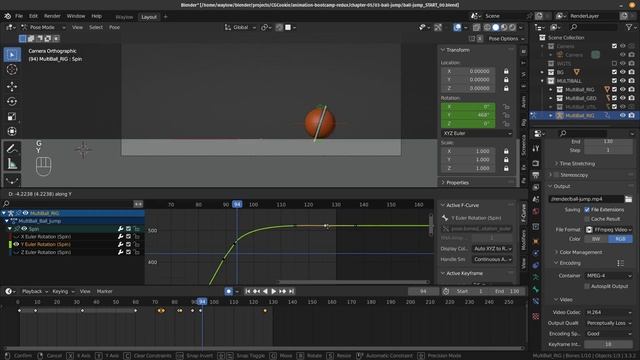This screenshot has height=360, width=640.
Task: Hide Y Euler Rotation curve eye
Action: 16,244
